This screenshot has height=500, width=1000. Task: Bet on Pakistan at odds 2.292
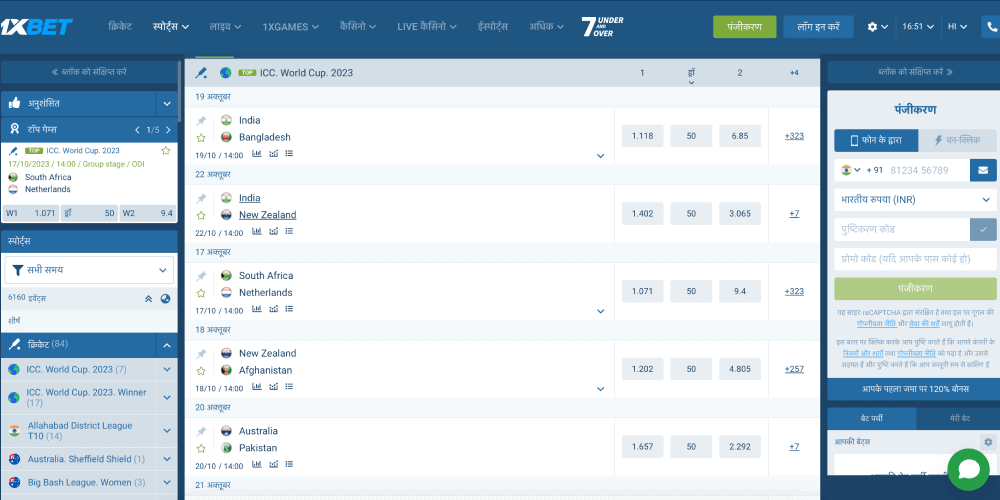point(740,447)
